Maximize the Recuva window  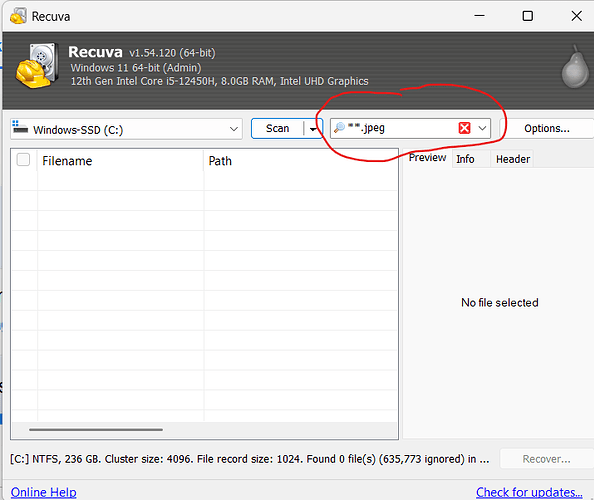tap(527, 16)
